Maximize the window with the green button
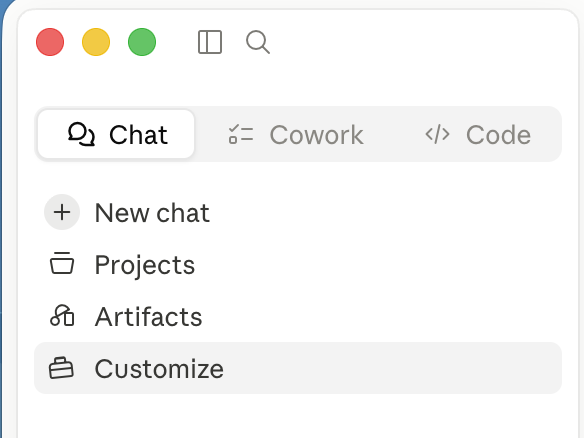 142,42
